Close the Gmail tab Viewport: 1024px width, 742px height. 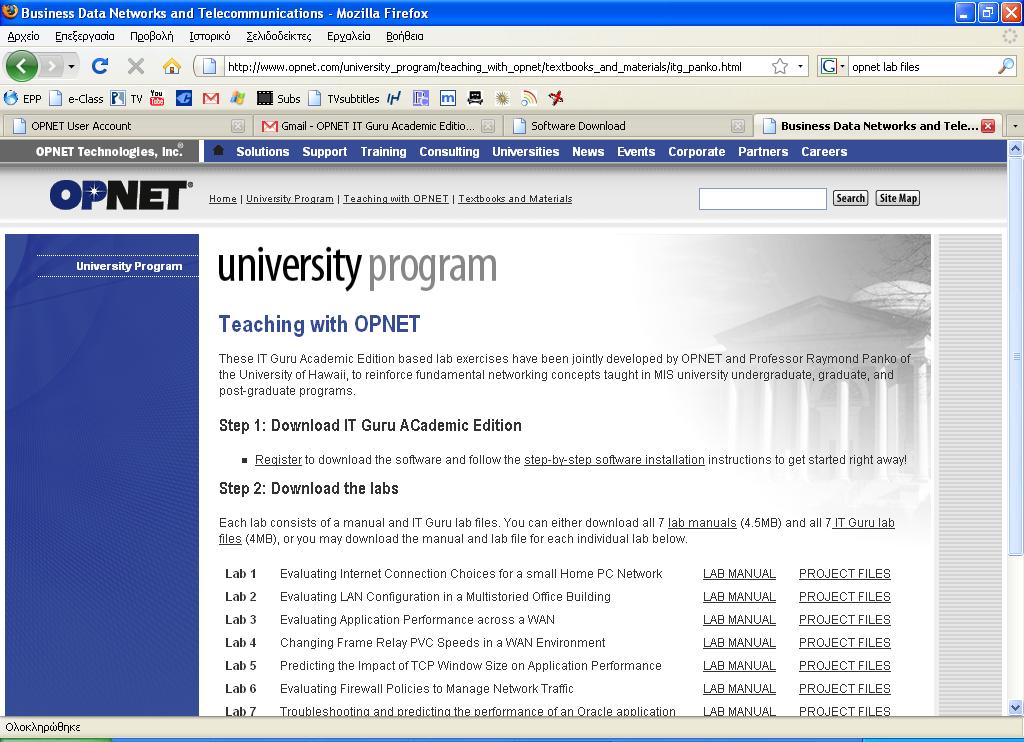tap(488, 126)
